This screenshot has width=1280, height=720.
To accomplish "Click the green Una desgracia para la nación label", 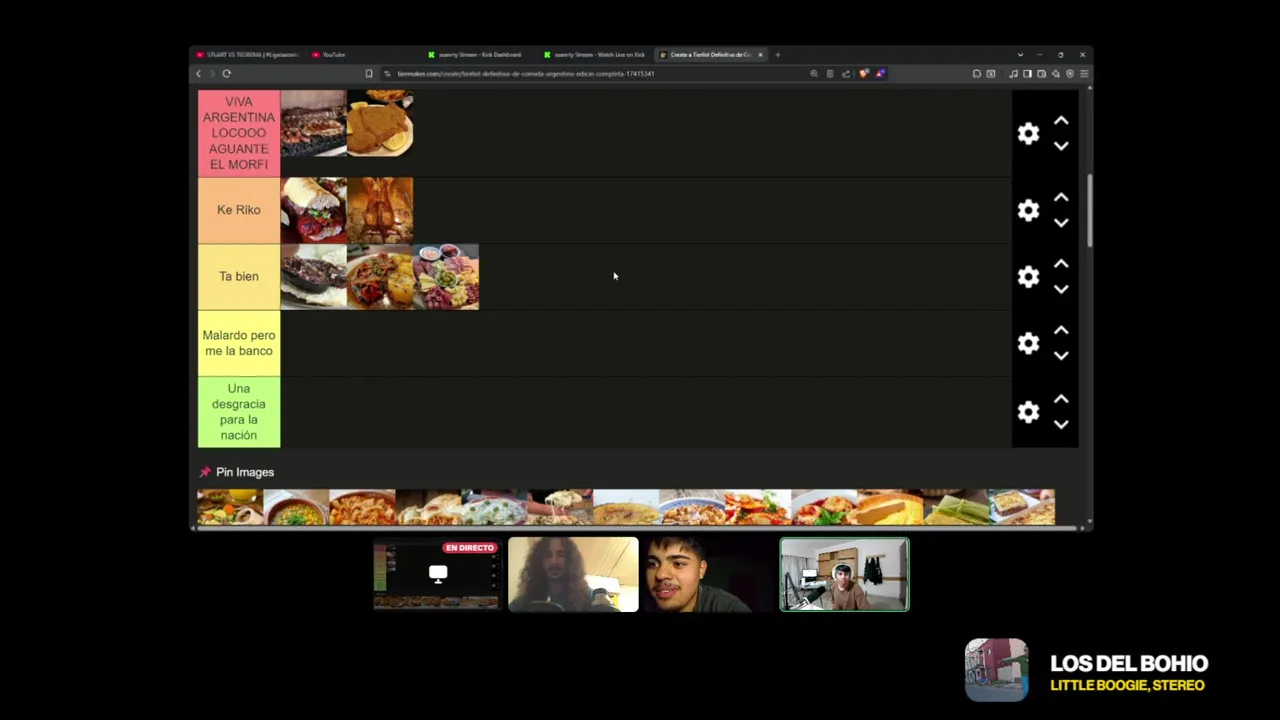I will coord(239,412).
